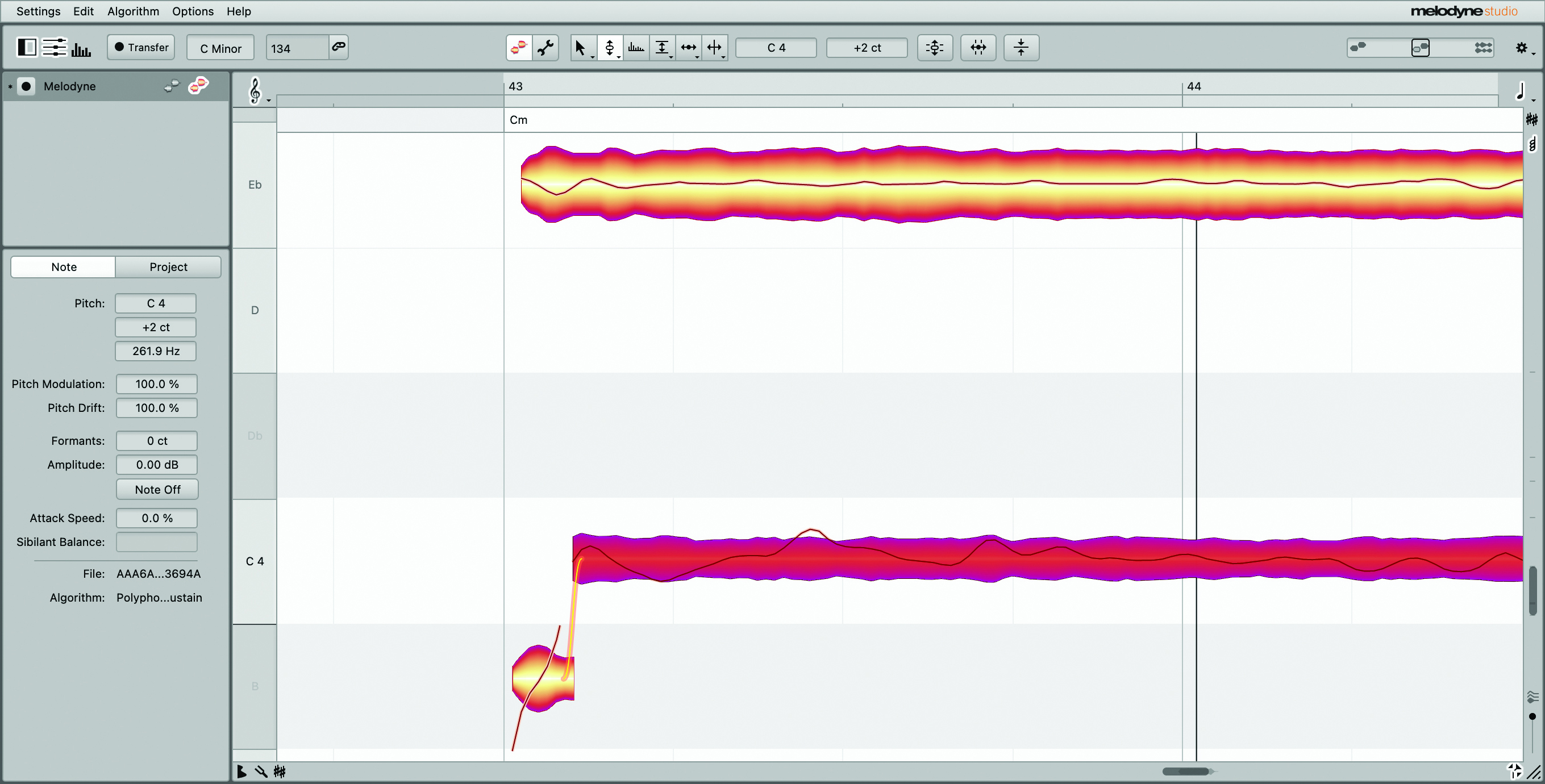Click the 261.9 Hz frequency field
1545x784 pixels.
pyautogui.click(x=155, y=351)
